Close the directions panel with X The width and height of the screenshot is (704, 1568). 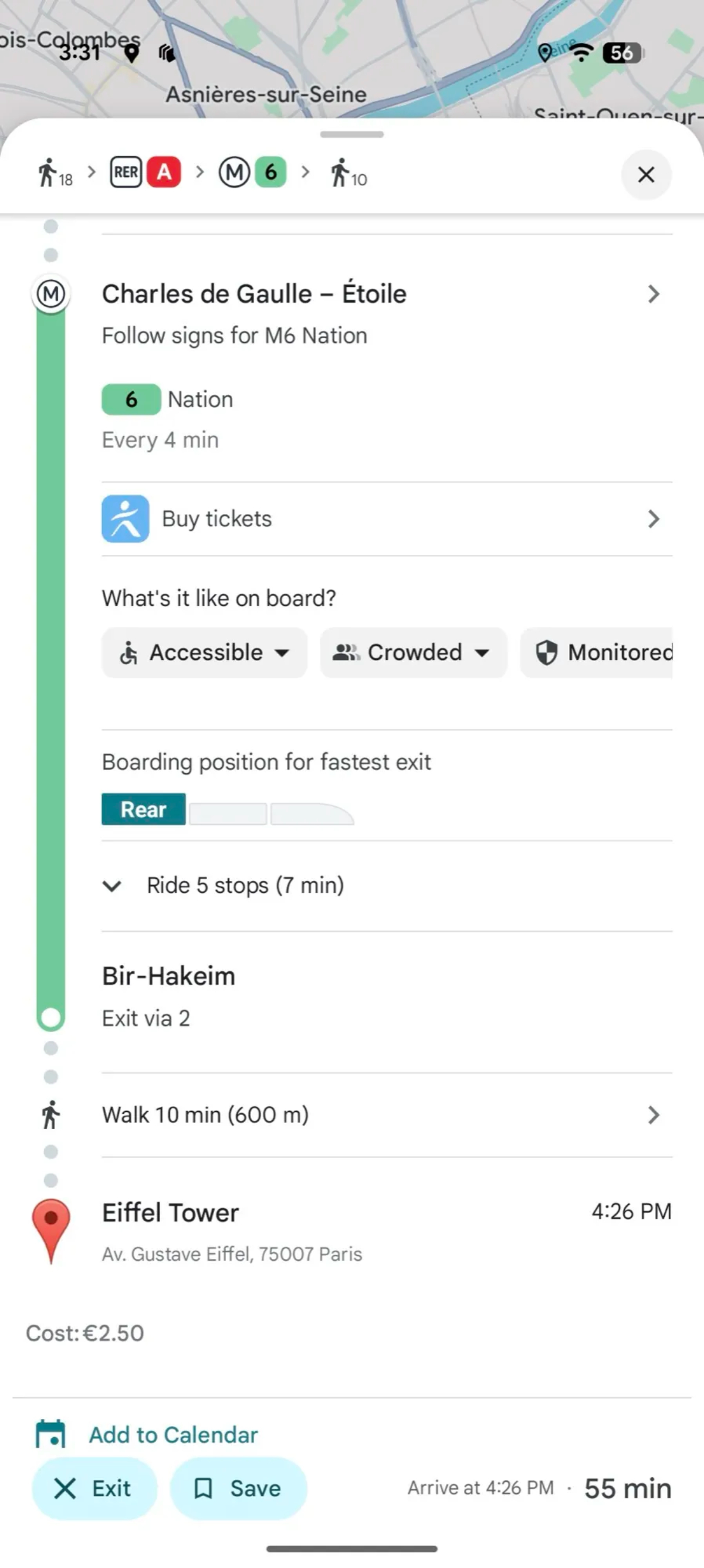coord(646,175)
